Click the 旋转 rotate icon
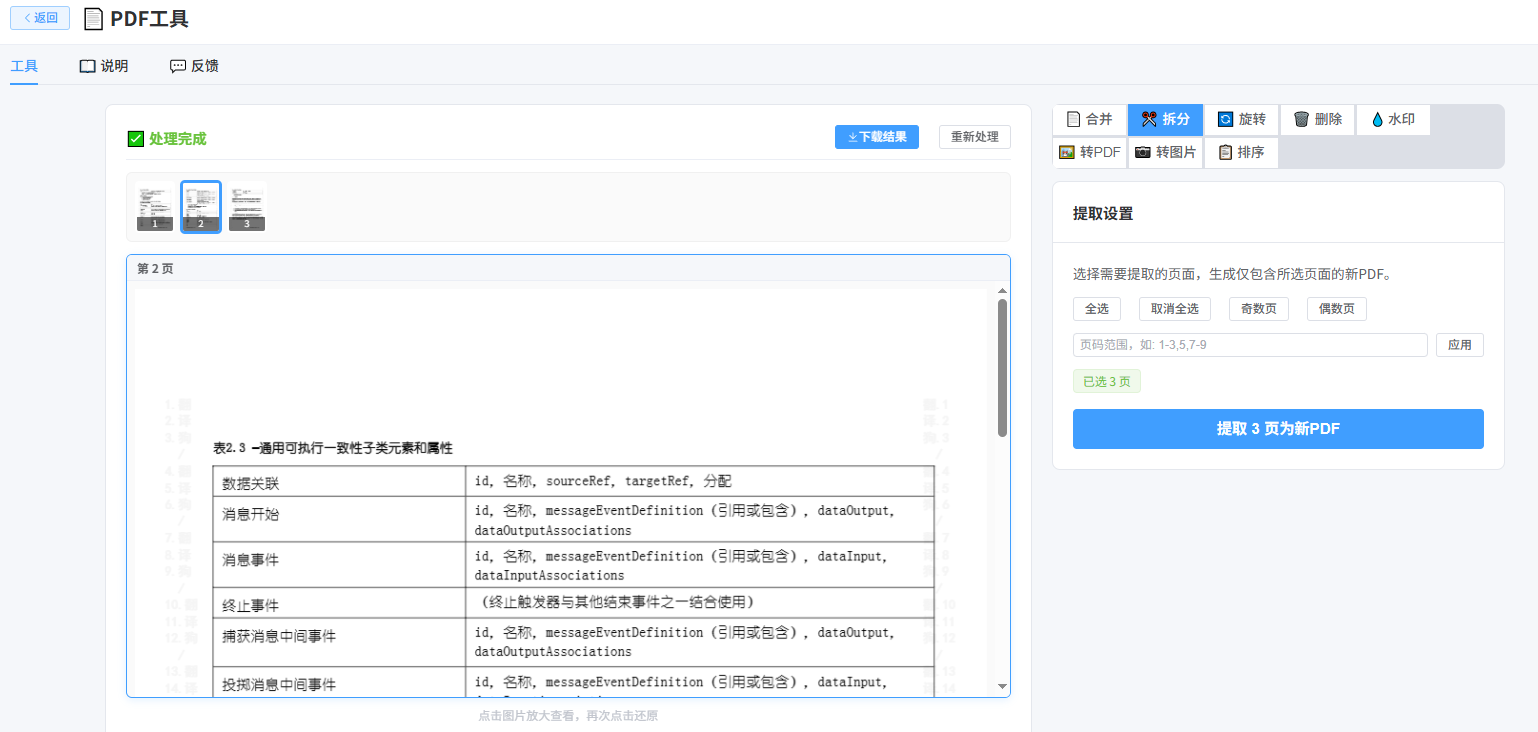 (1225, 119)
